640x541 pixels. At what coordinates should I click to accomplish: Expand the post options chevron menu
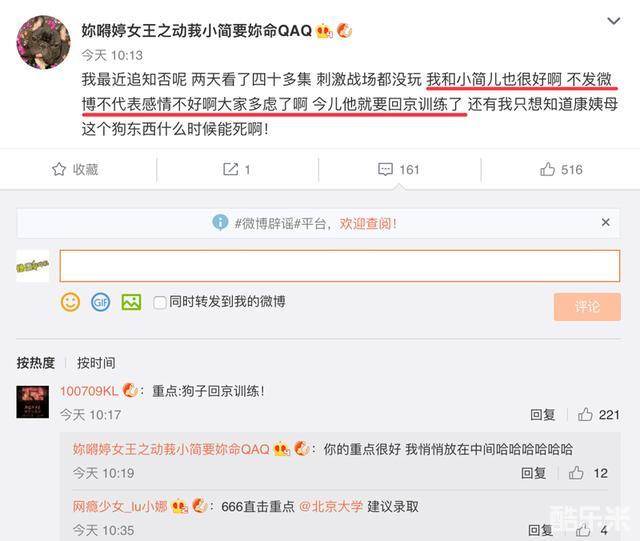point(614,20)
